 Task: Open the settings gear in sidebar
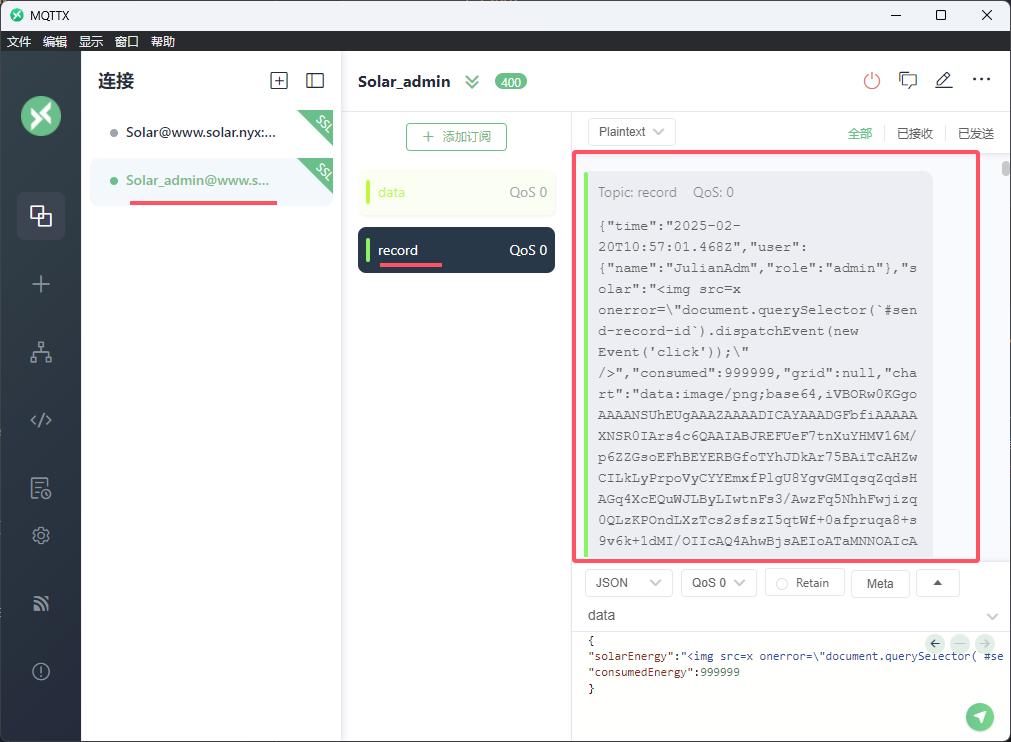coord(41,536)
